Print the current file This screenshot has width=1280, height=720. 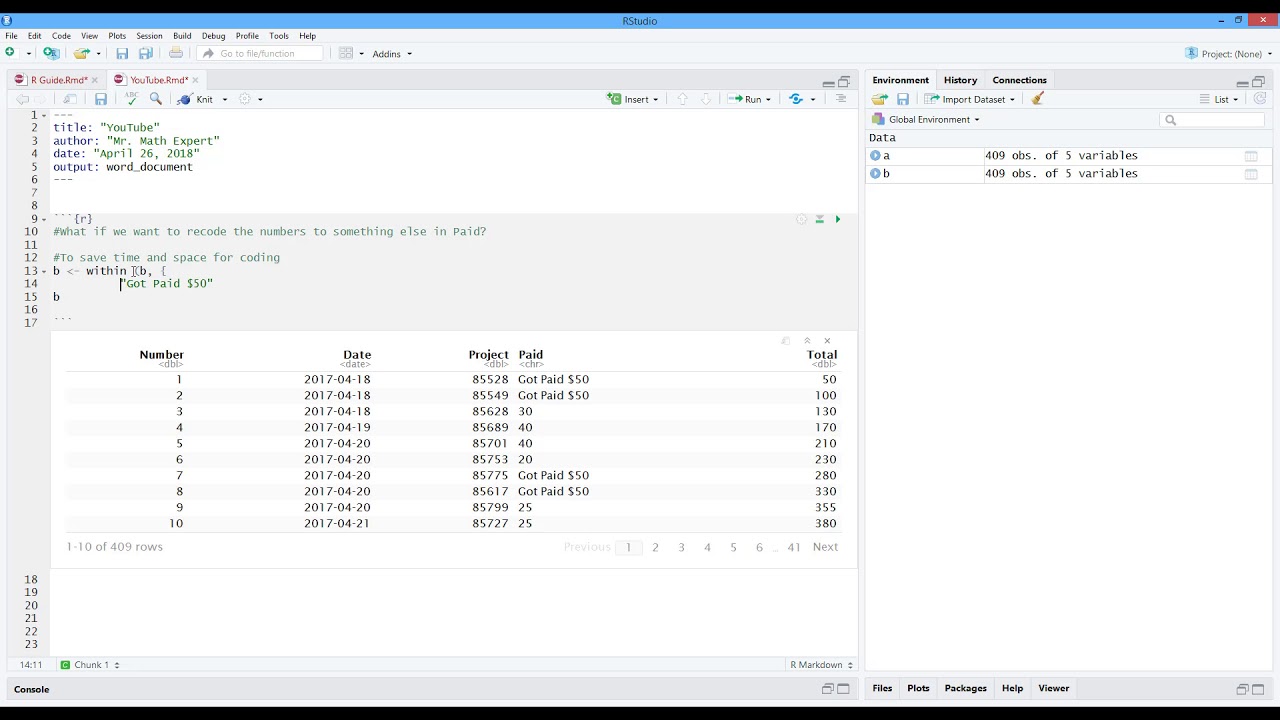(x=176, y=53)
